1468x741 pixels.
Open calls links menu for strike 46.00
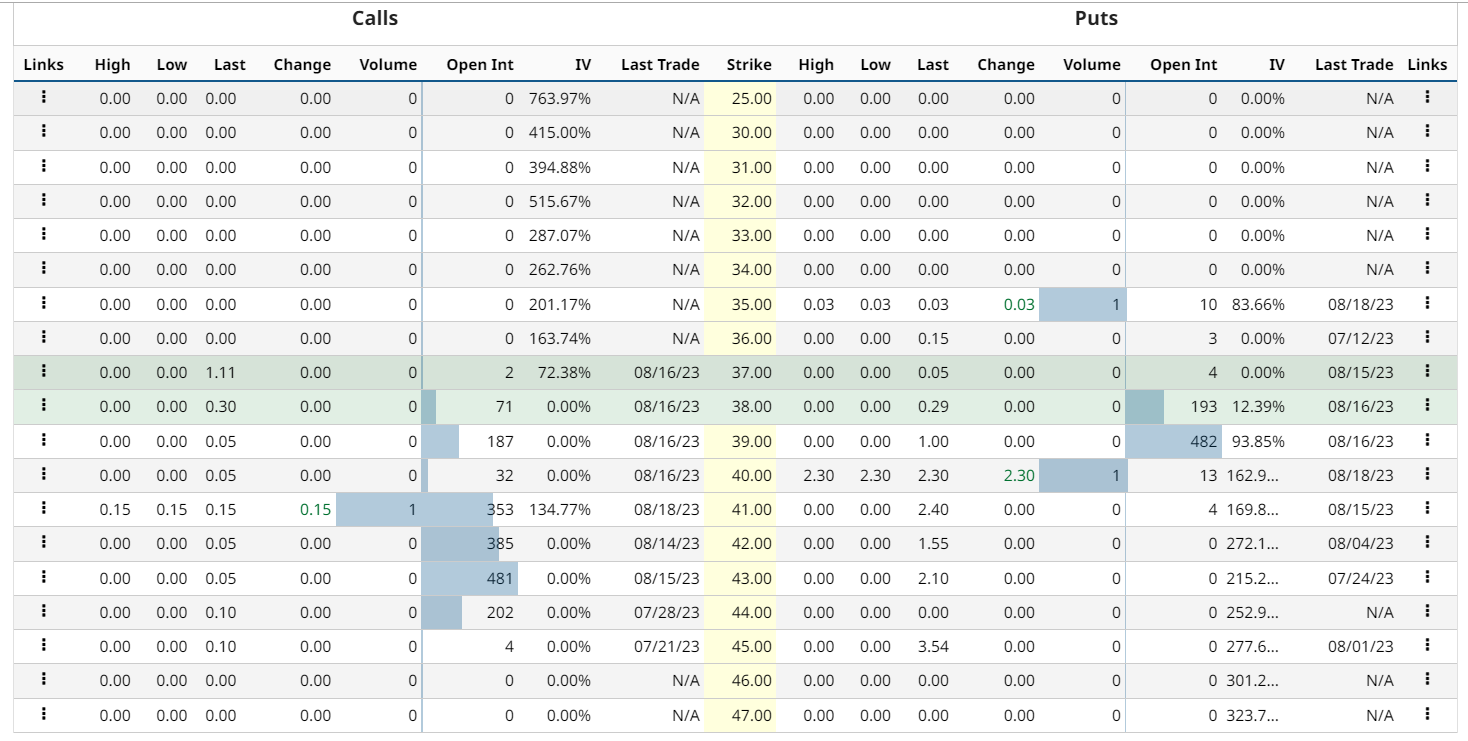tap(44, 679)
